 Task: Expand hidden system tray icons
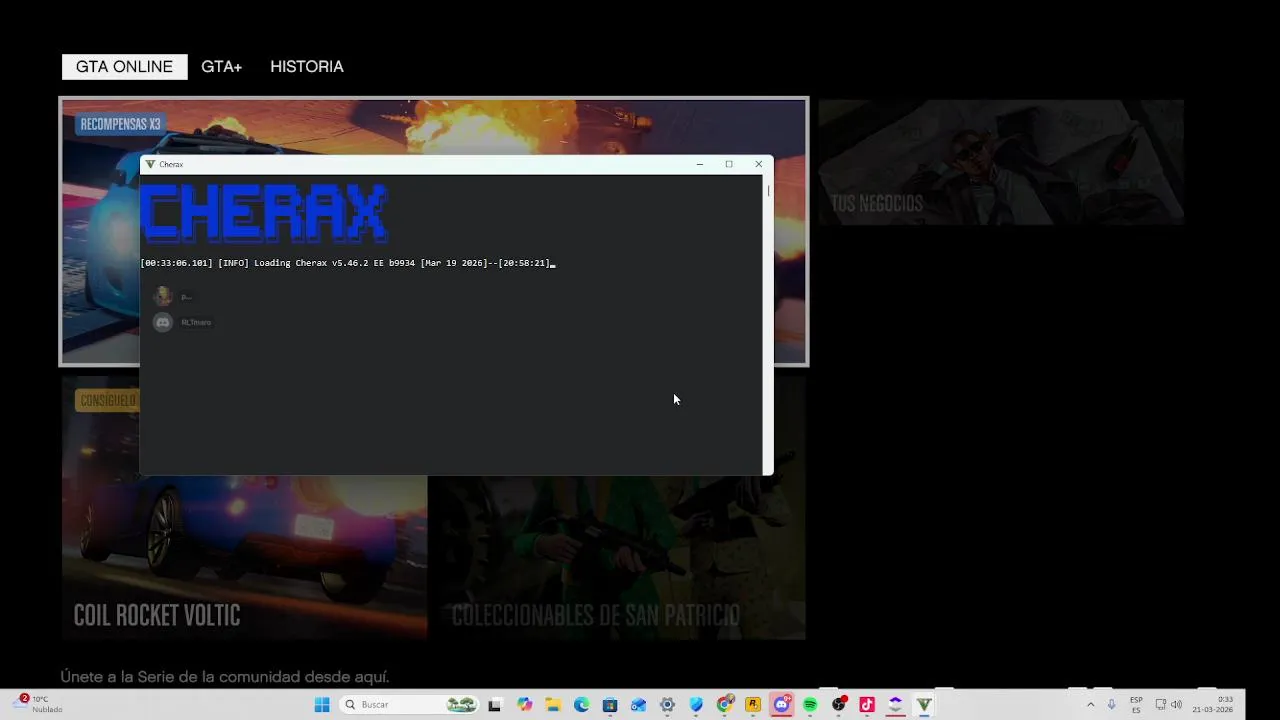1090,705
